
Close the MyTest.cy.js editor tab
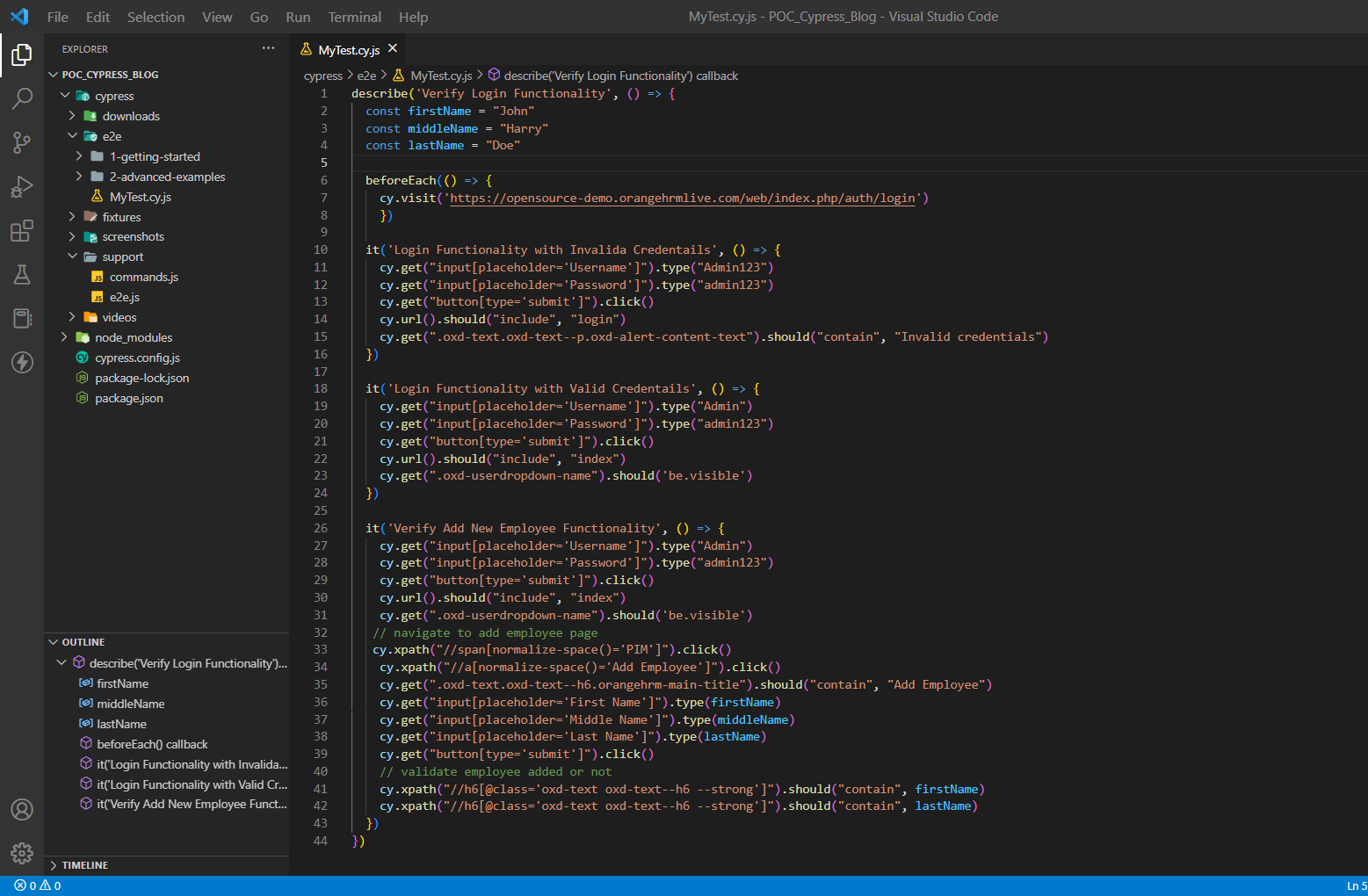393,48
